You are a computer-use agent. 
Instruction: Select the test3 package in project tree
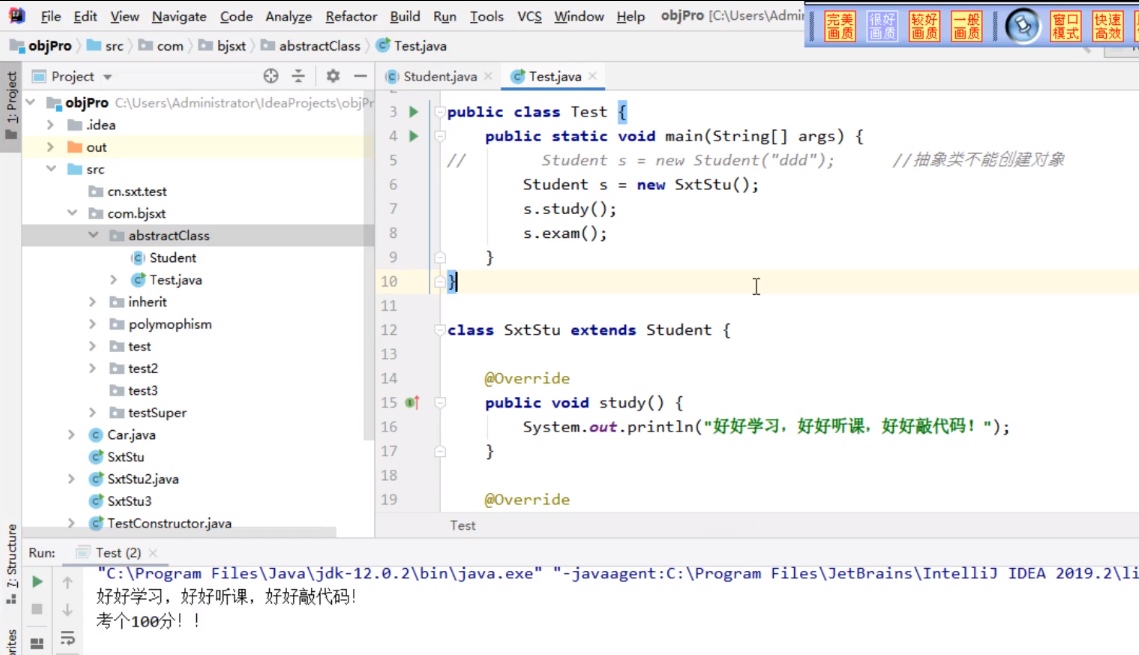pyautogui.click(x=134, y=391)
